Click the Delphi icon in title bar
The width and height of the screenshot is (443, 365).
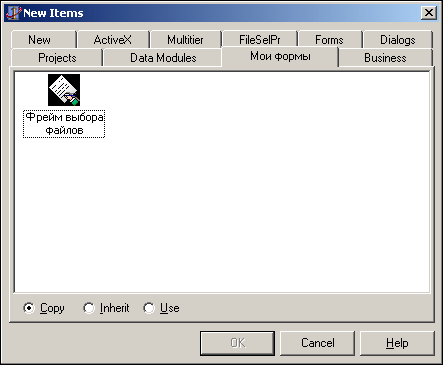13,13
